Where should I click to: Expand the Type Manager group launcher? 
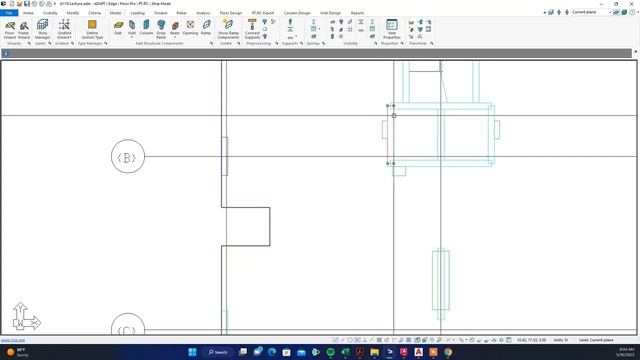[x=106, y=43]
